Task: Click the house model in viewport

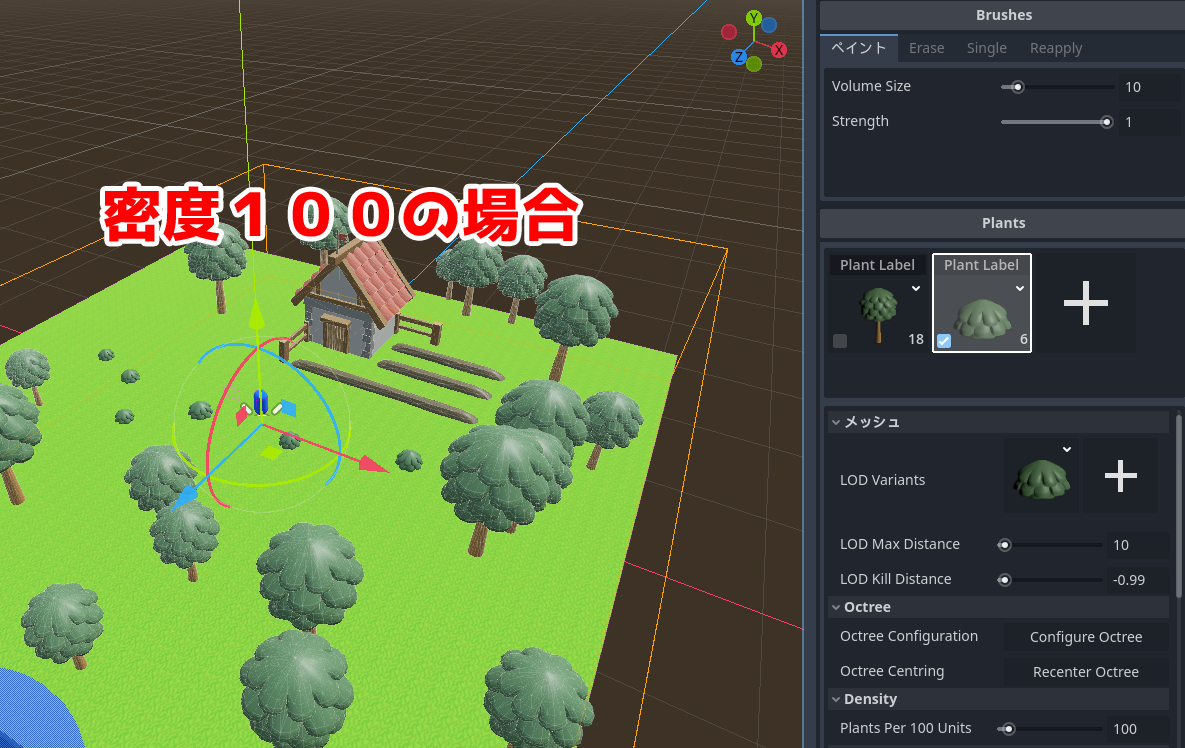Action: pyautogui.click(x=355, y=298)
